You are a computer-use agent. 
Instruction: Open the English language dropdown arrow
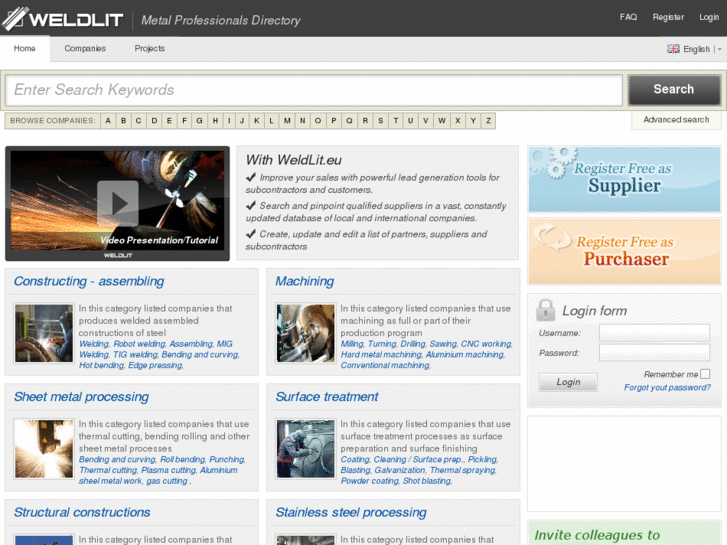[x=720, y=49]
